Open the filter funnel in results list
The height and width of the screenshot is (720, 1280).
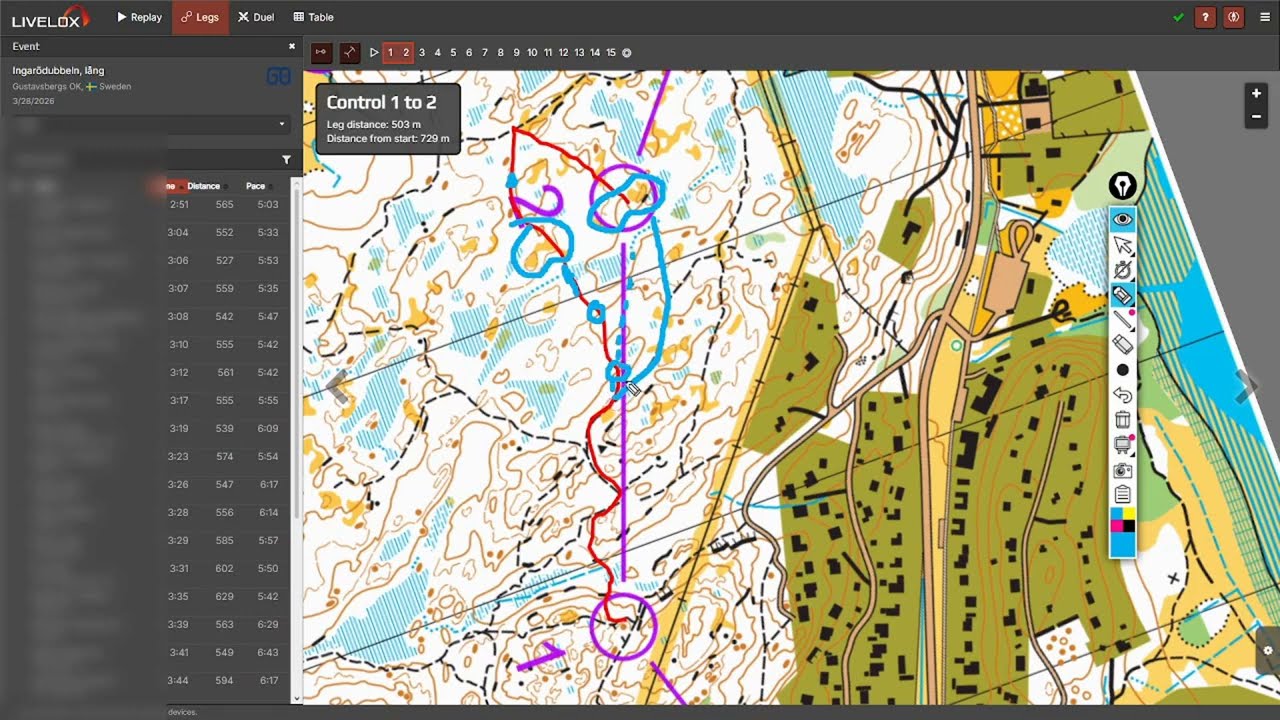tap(287, 160)
